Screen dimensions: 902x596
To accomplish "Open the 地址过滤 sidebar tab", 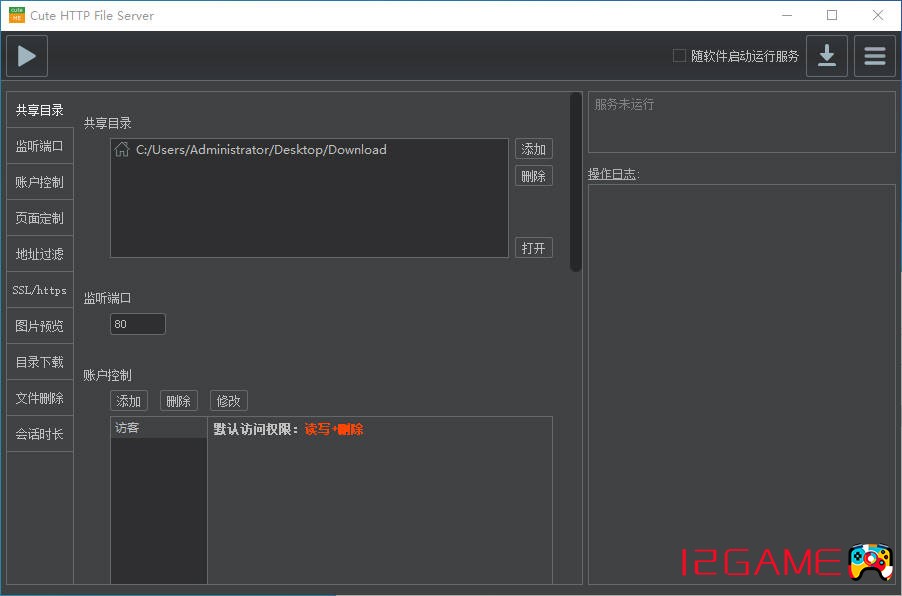I will pos(40,254).
